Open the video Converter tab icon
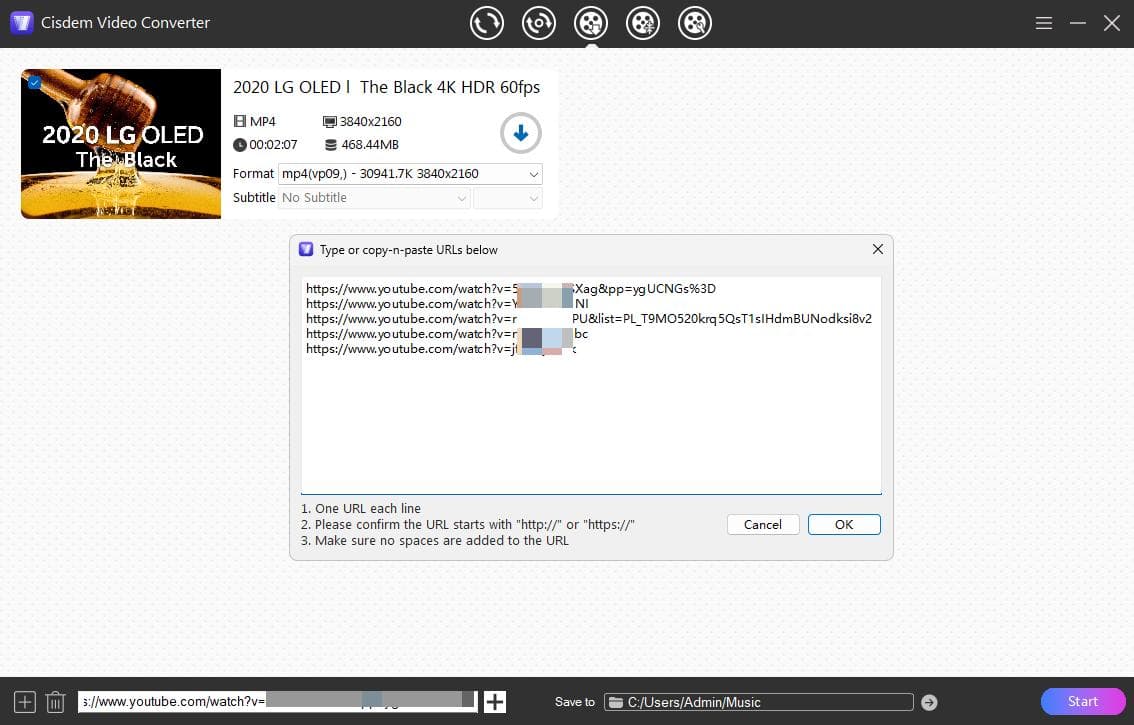 click(487, 22)
